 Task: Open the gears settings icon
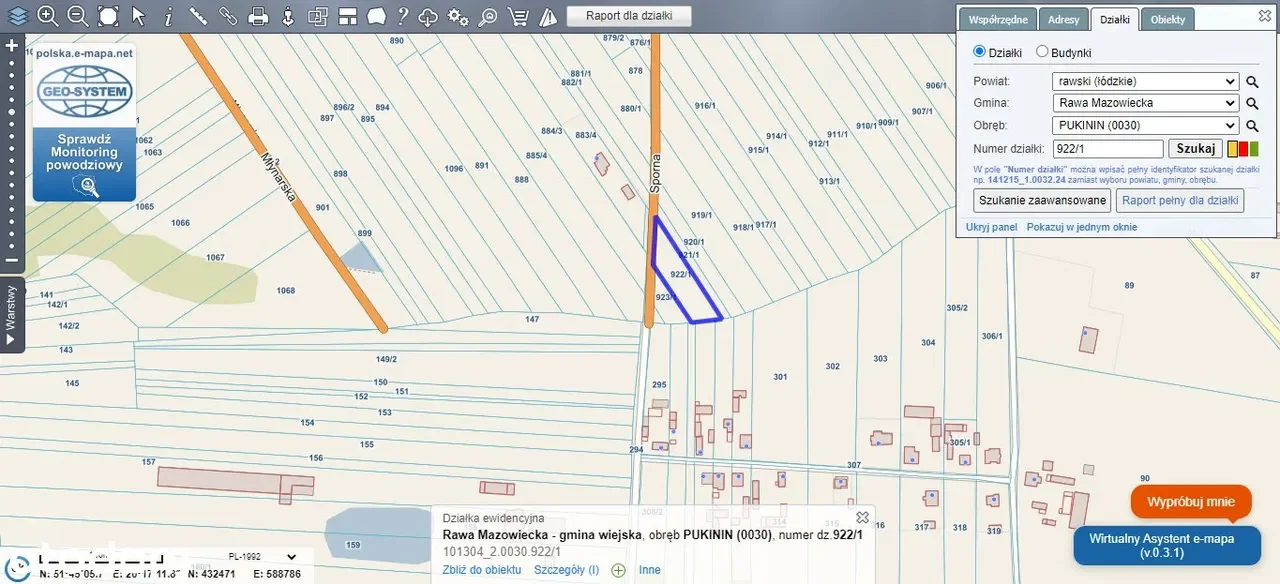tap(458, 16)
